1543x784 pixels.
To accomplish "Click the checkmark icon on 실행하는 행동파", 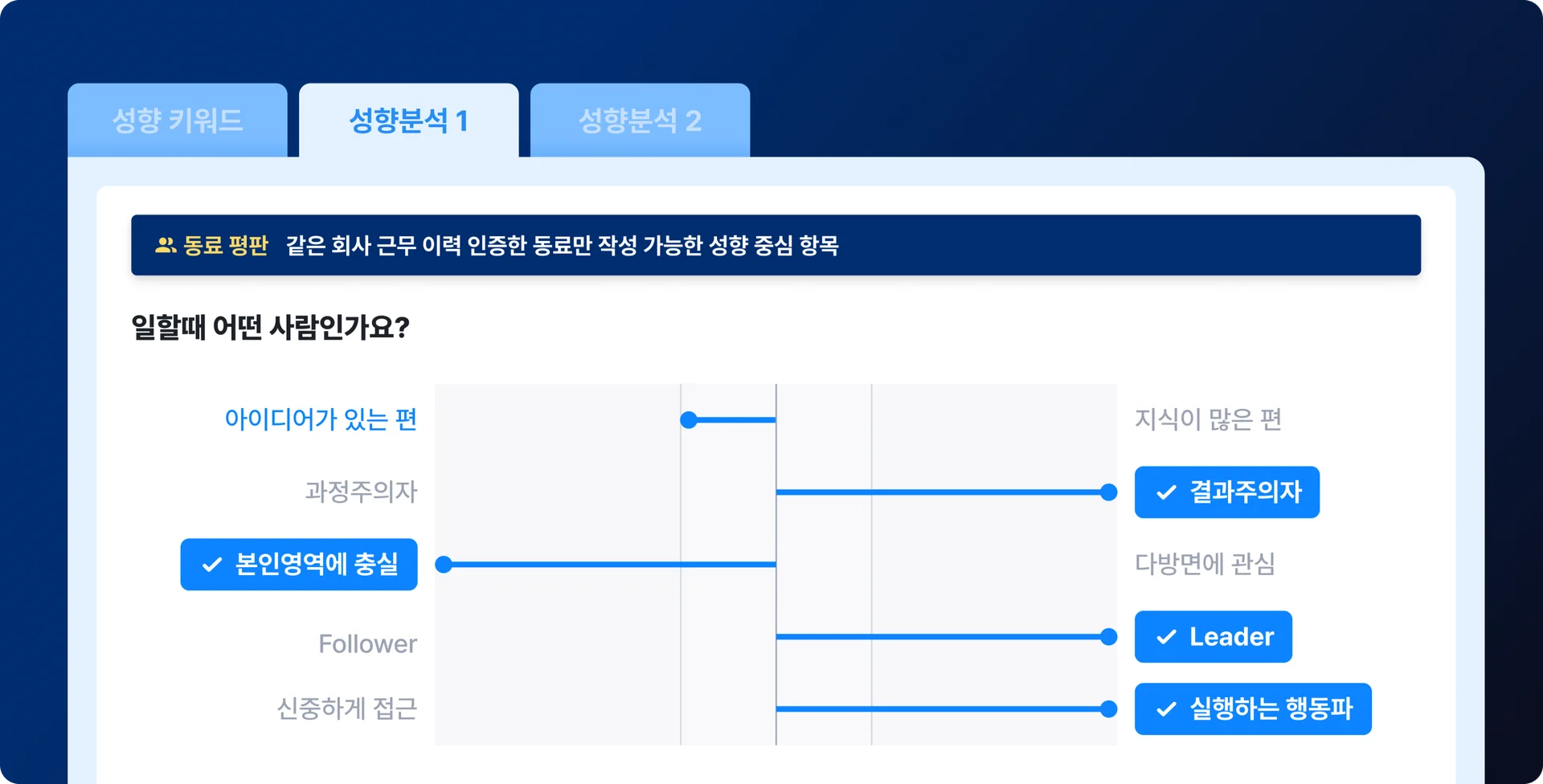I will (x=1166, y=709).
